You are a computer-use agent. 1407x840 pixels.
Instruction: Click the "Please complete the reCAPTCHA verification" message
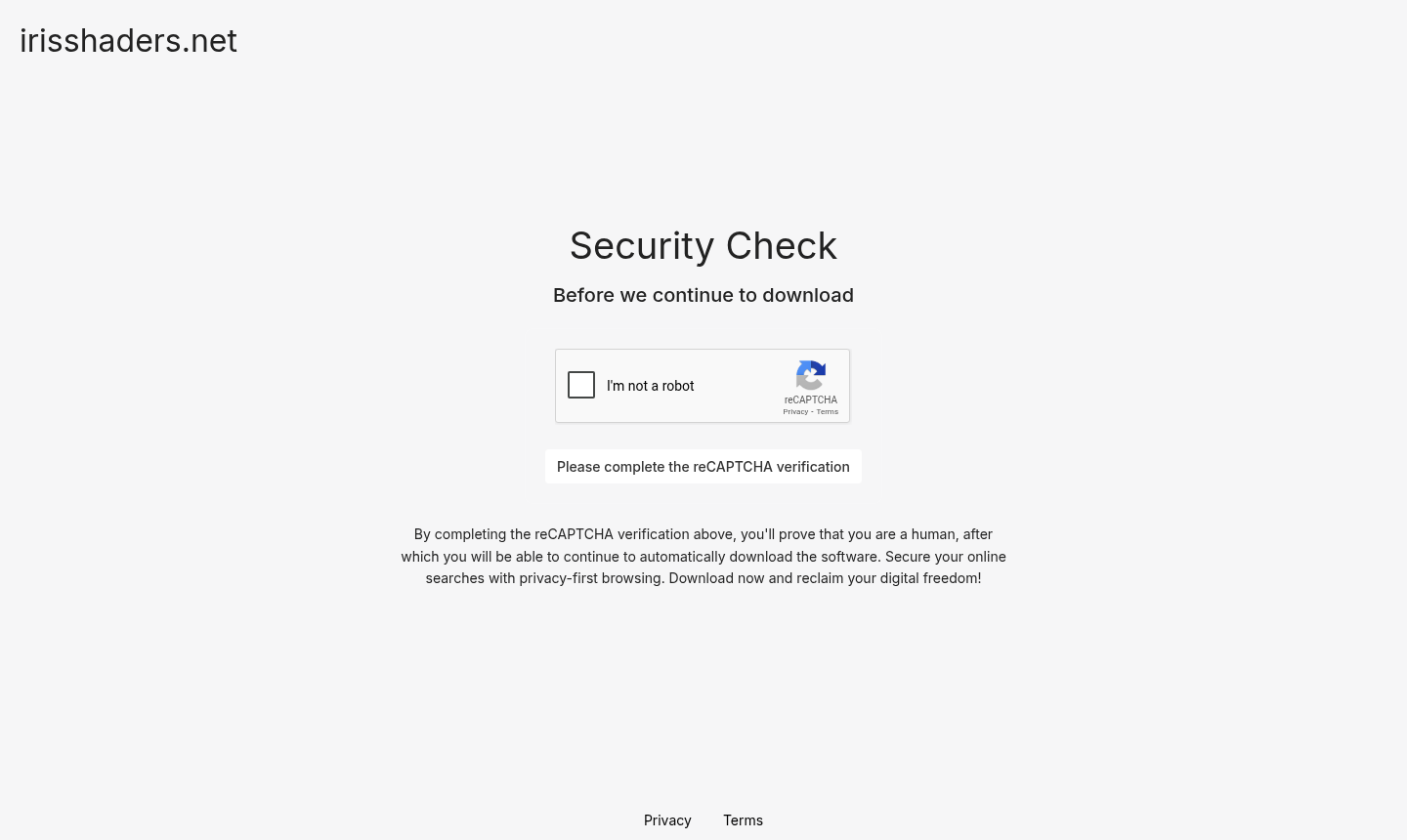(703, 467)
